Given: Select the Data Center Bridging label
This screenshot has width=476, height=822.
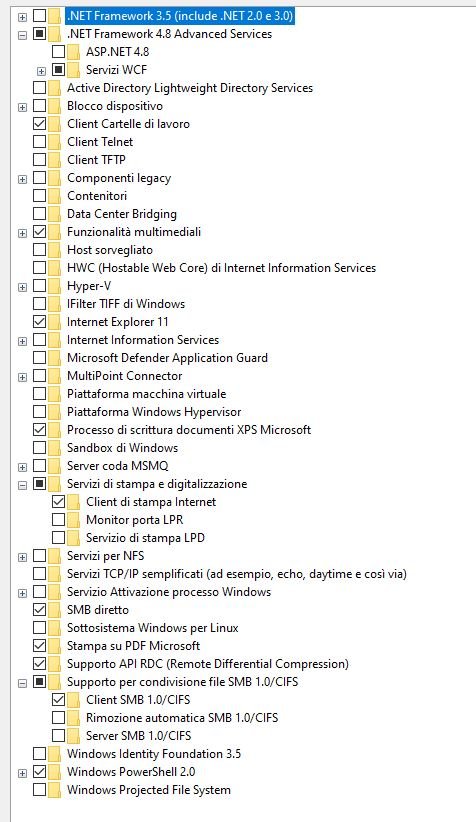Looking at the screenshot, I should pos(122,214).
